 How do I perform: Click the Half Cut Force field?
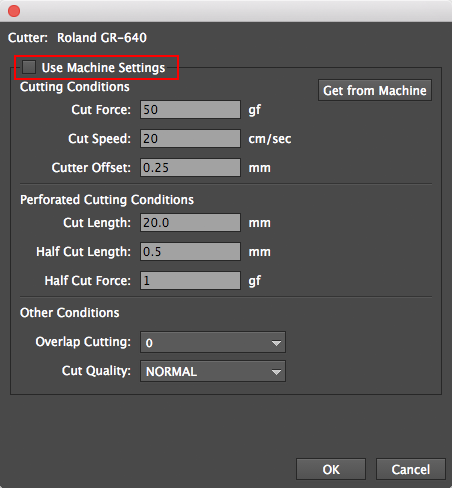point(190,280)
